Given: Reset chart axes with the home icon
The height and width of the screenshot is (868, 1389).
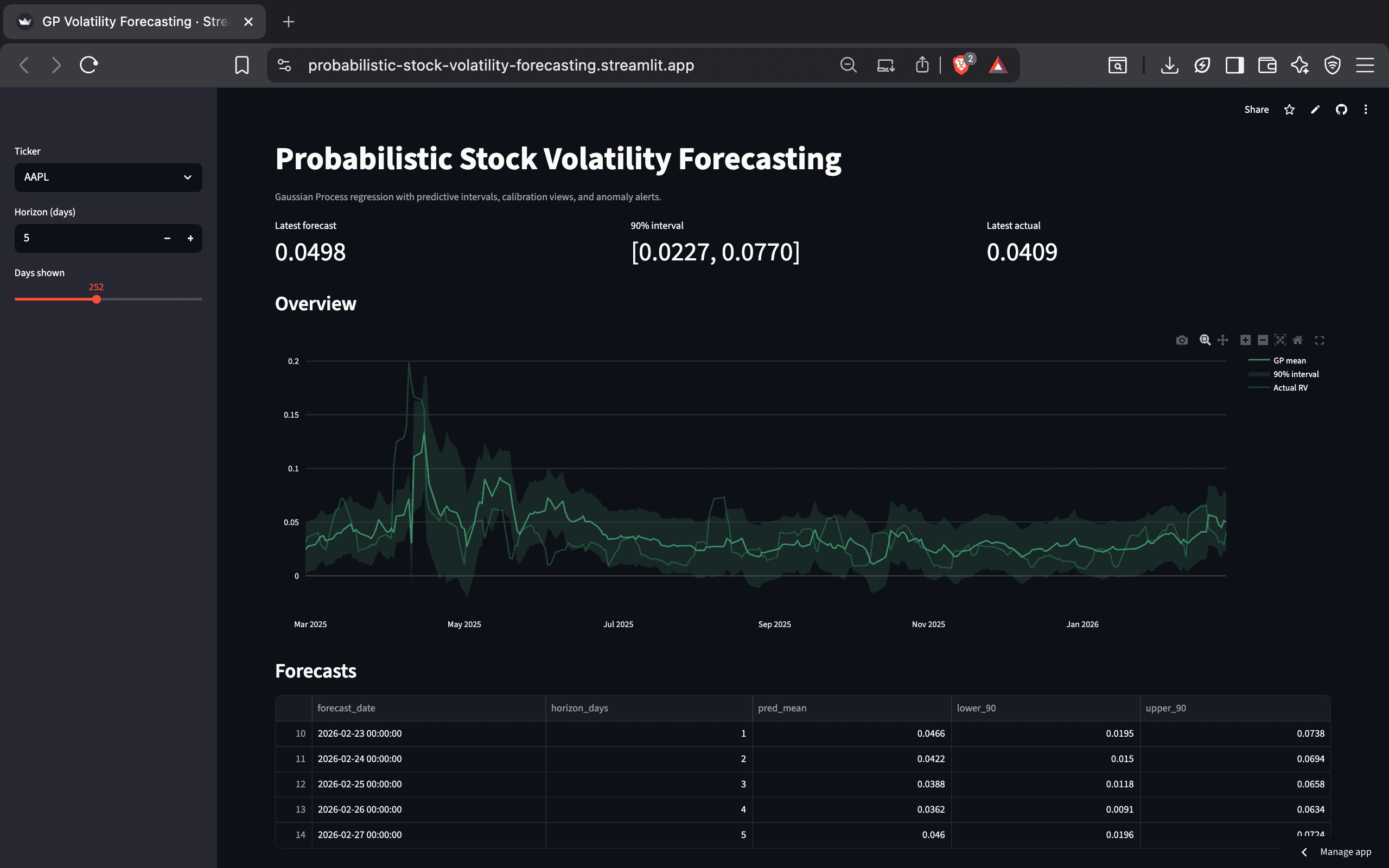Looking at the screenshot, I should [1298, 340].
